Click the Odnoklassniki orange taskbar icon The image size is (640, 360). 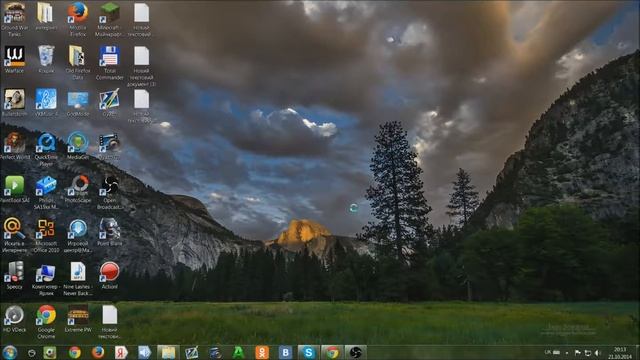262,352
